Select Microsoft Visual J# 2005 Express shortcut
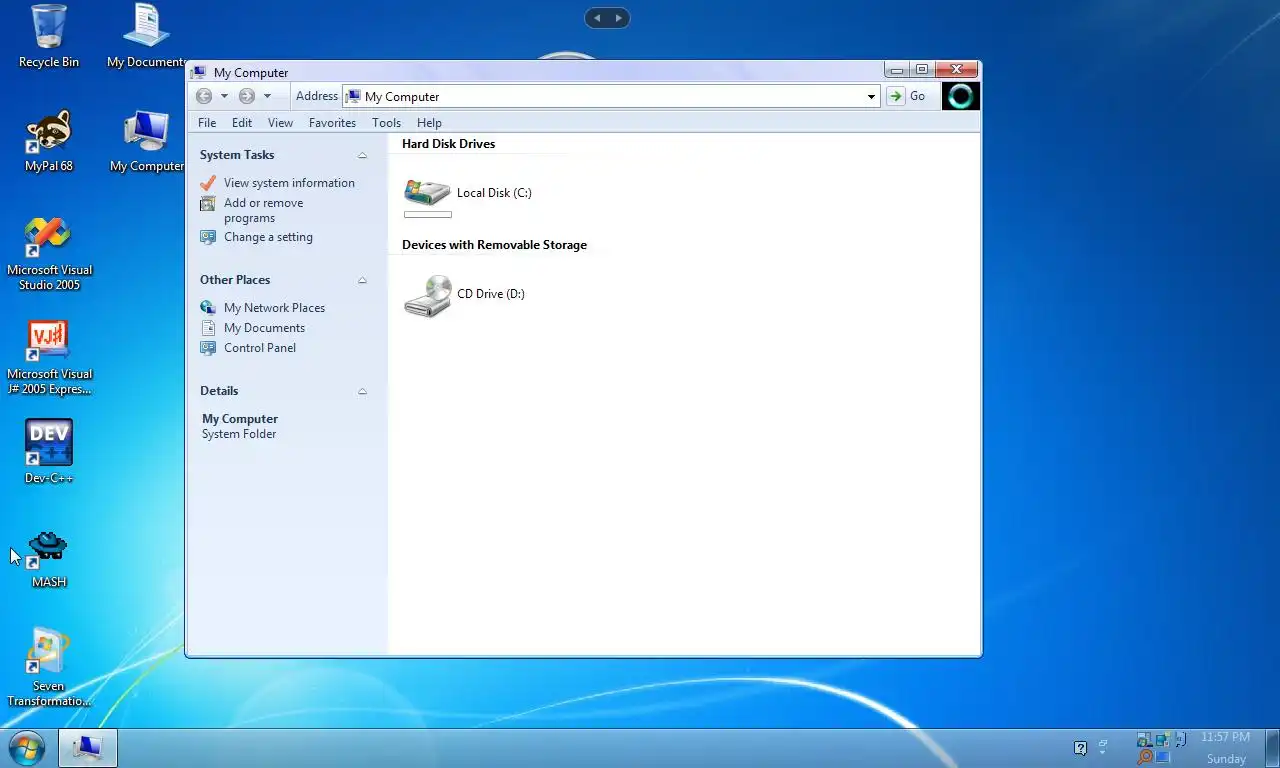This screenshot has height=768, width=1280. pos(48,357)
